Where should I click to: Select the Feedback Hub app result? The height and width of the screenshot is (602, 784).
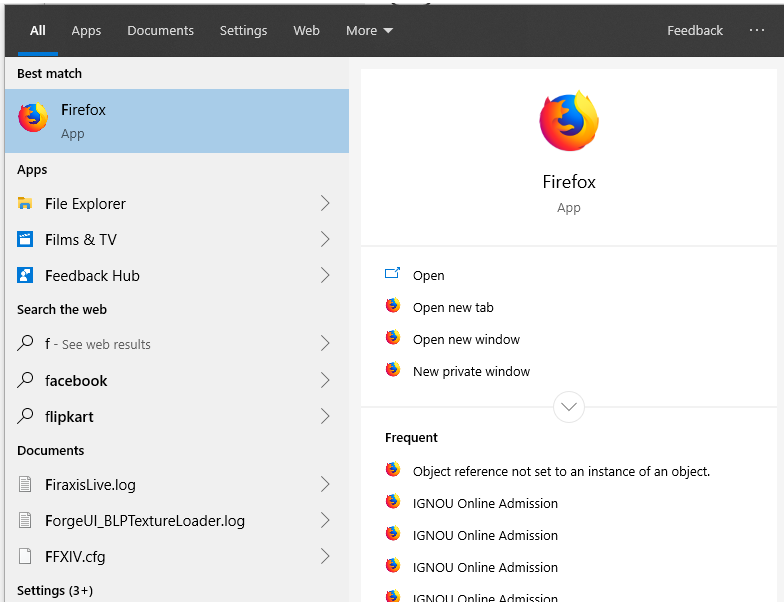176,276
